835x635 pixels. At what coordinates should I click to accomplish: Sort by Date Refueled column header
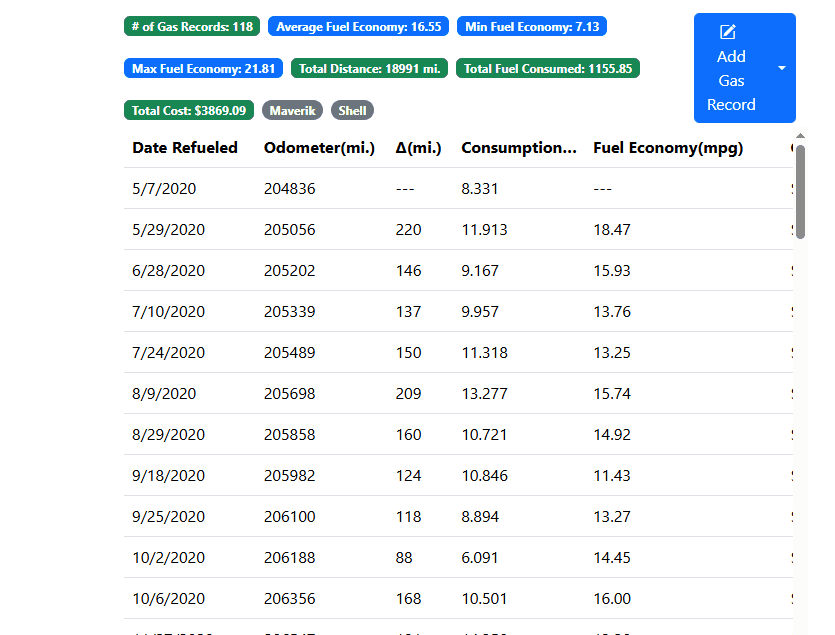[x=185, y=148]
